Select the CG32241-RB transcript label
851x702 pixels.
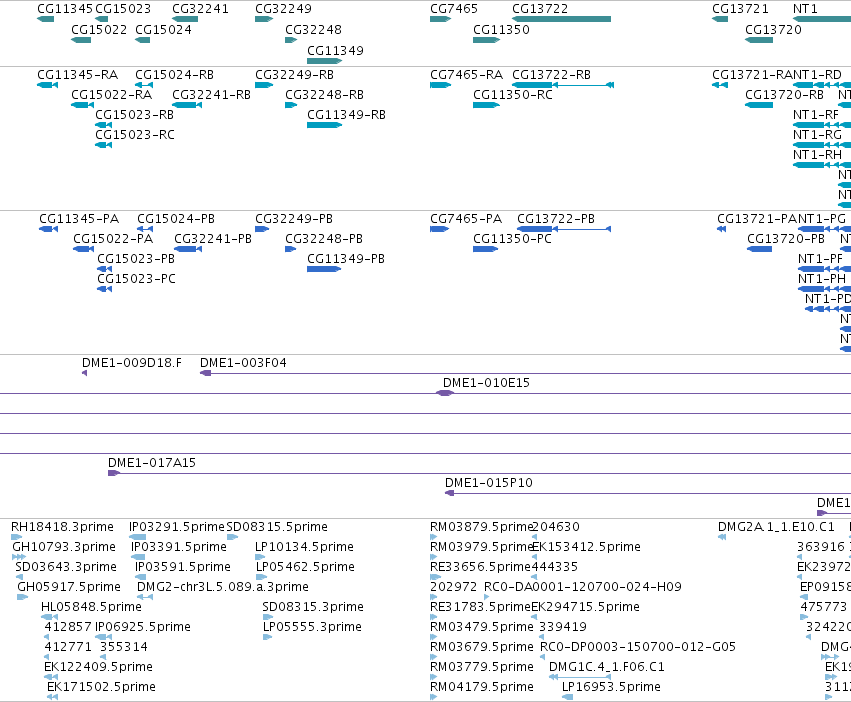point(212,95)
